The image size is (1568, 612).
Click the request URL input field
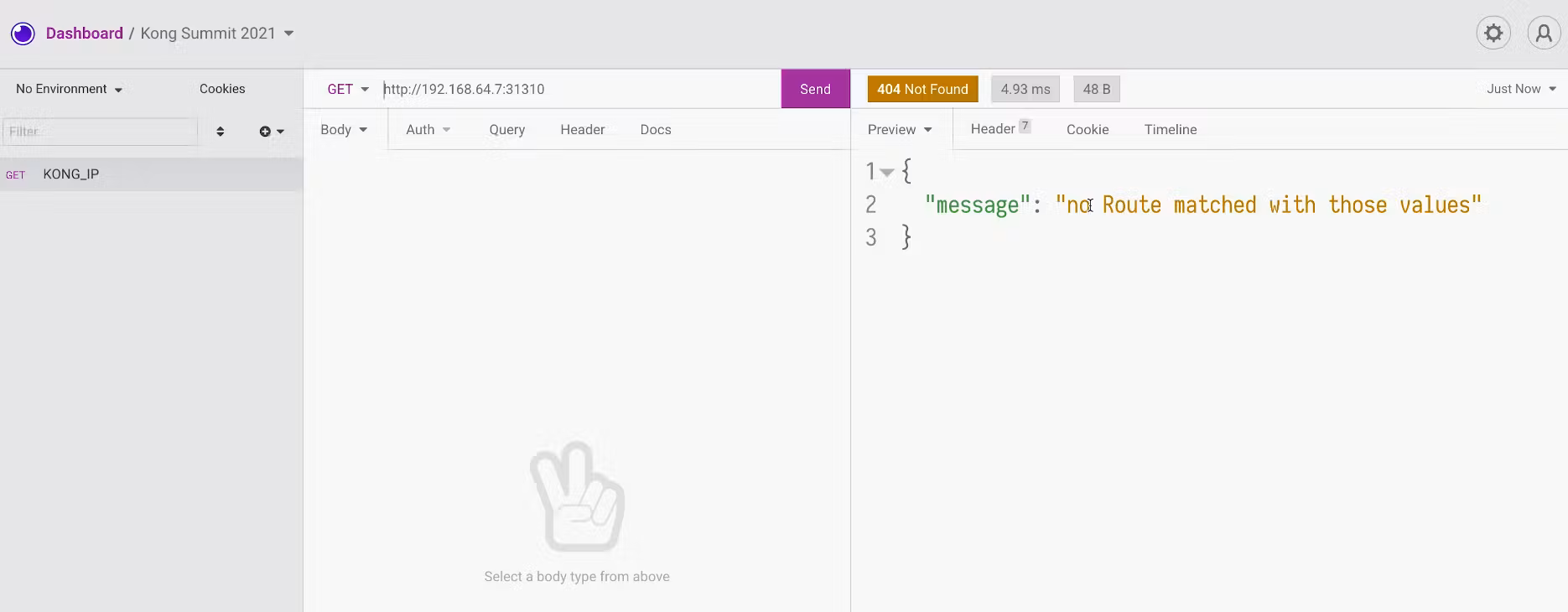click(x=579, y=90)
